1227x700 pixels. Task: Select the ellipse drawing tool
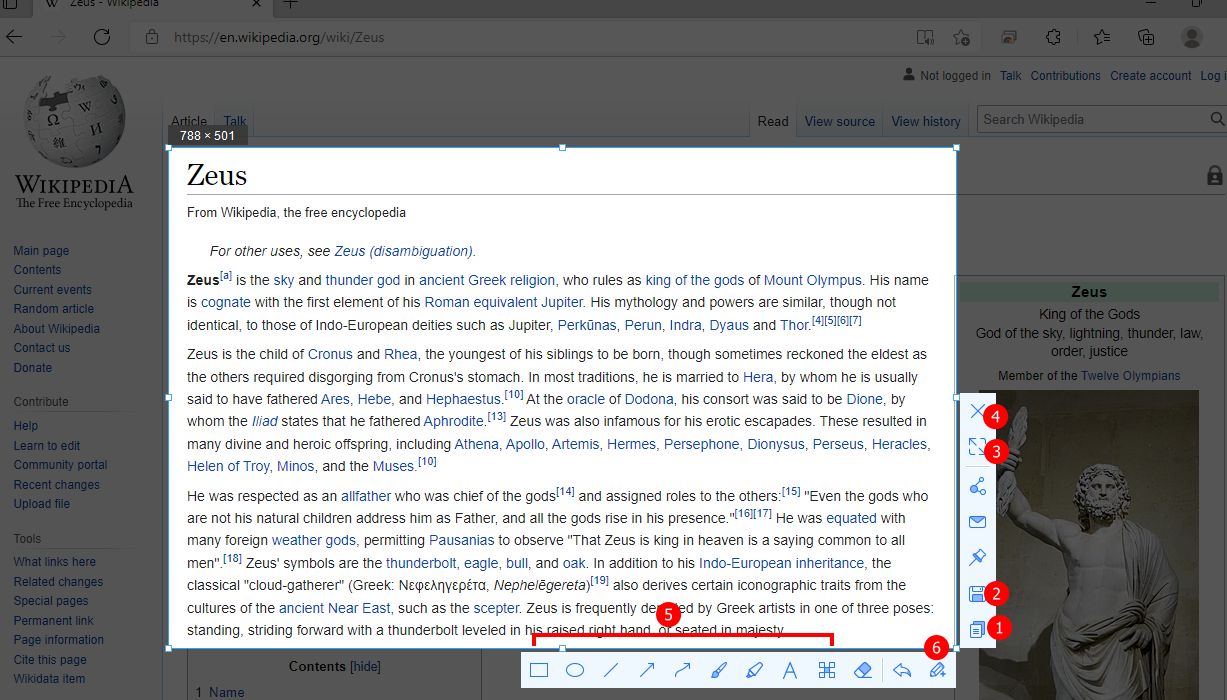(x=575, y=670)
